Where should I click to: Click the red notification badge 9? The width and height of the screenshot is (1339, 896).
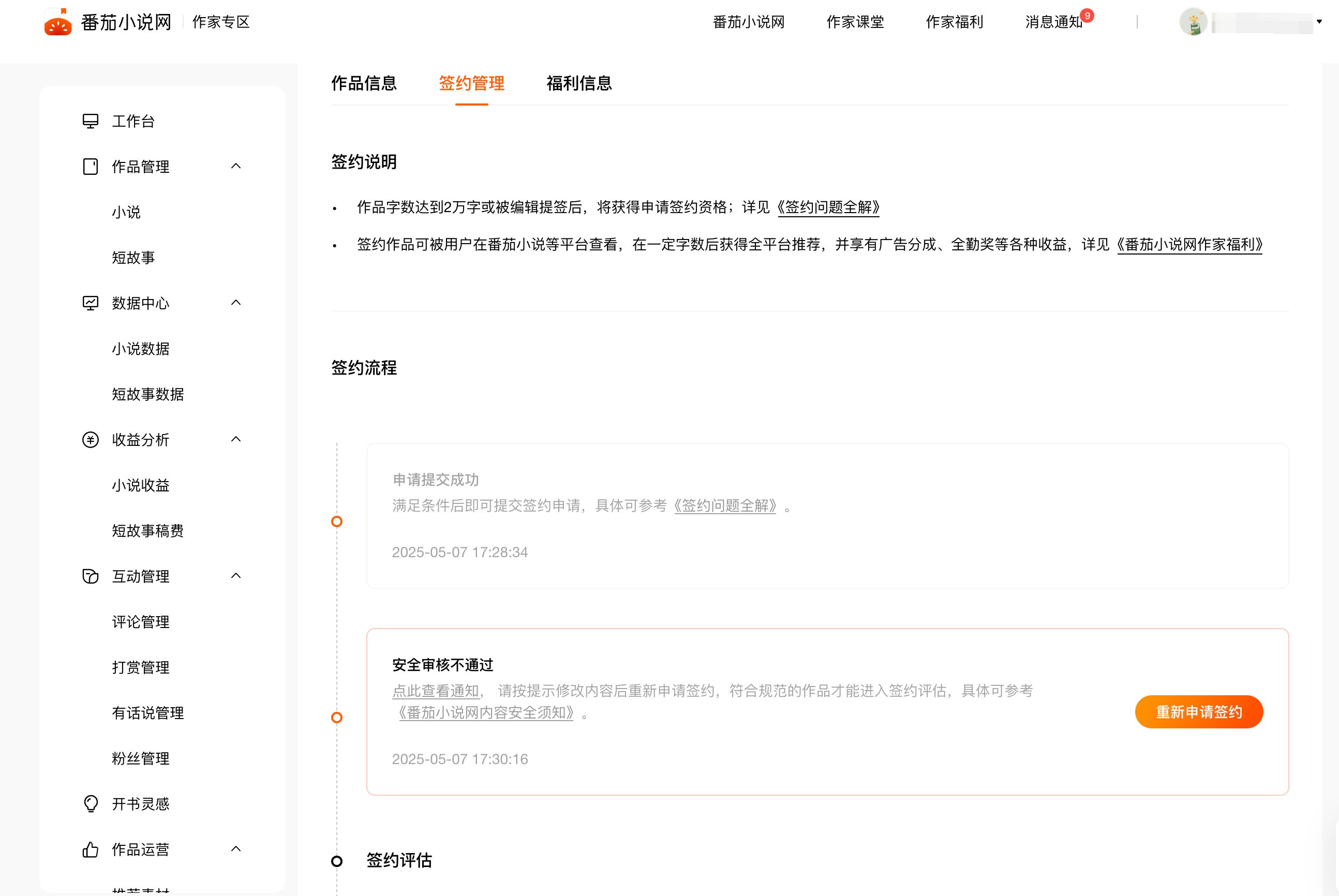[x=1087, y=16]
